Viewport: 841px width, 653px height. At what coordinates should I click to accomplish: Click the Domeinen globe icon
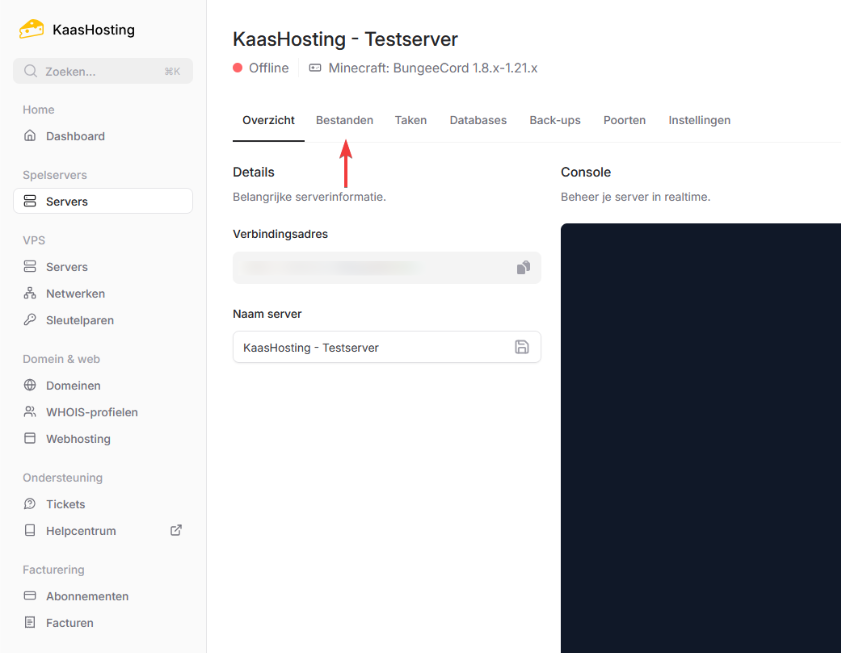click(x=30, y=385)
